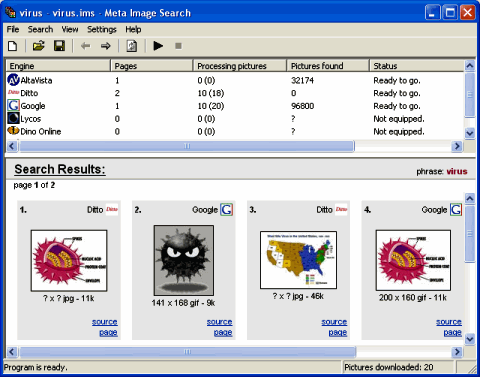Click the engine list horizontal scrollbar thumb
480x377 pixels.
tap(187, 146)
